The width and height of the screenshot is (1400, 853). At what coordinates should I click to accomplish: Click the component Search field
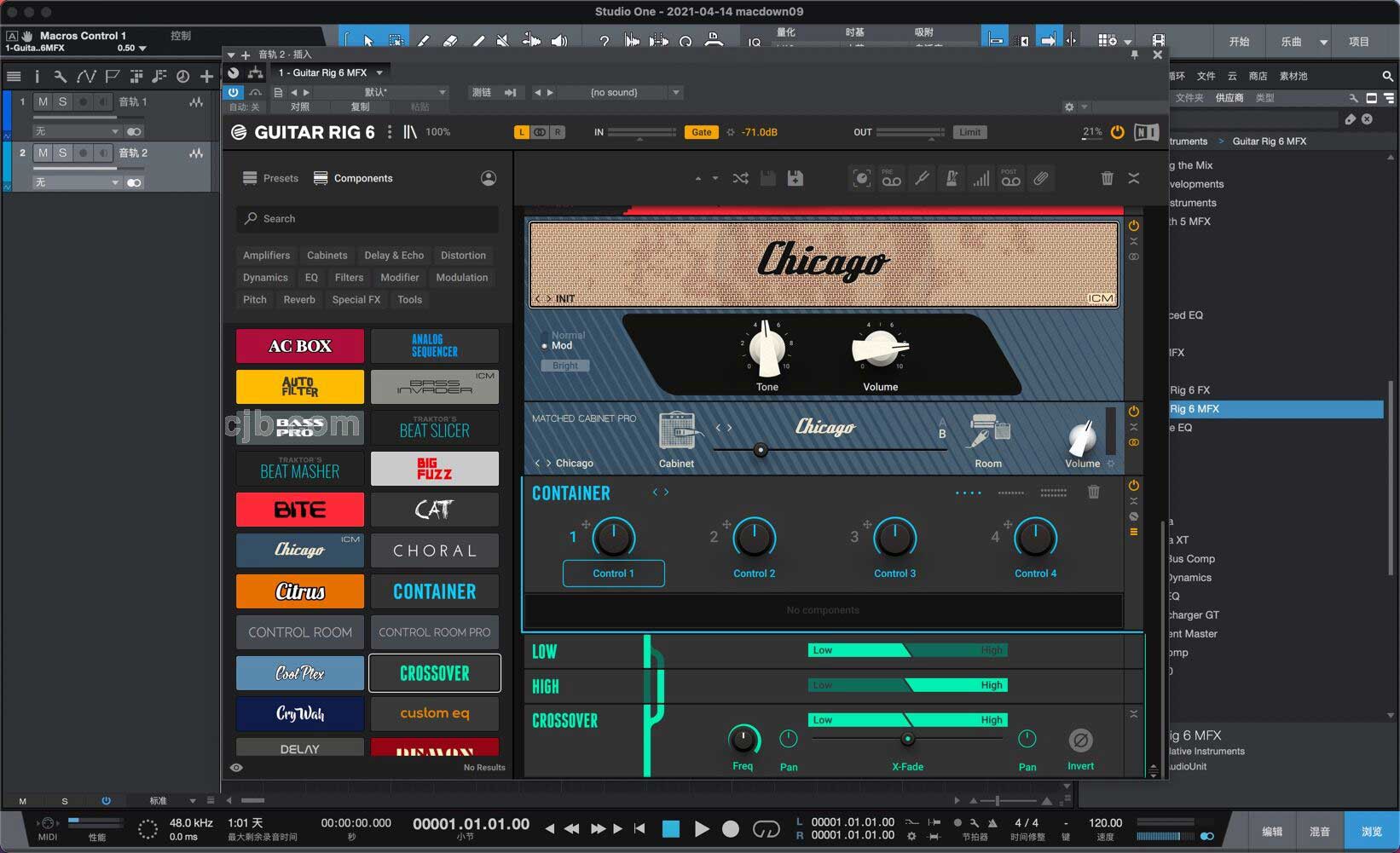click(x=367, y=219)
